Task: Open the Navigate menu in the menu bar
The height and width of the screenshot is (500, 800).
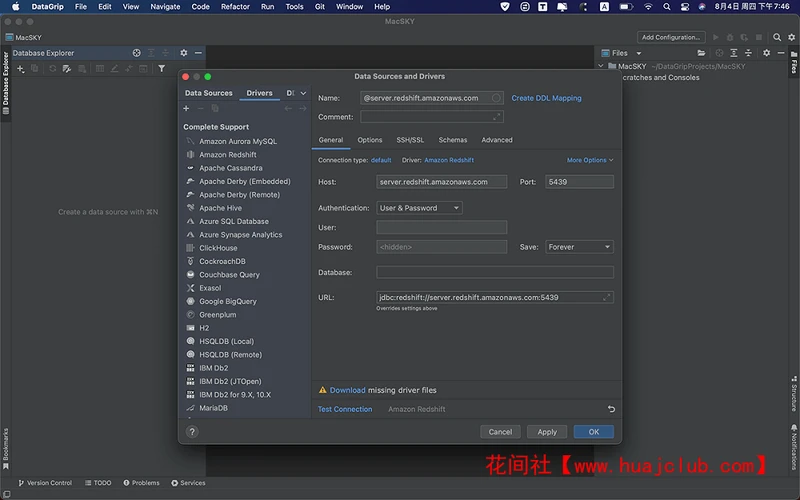Action: coord(165,7)
